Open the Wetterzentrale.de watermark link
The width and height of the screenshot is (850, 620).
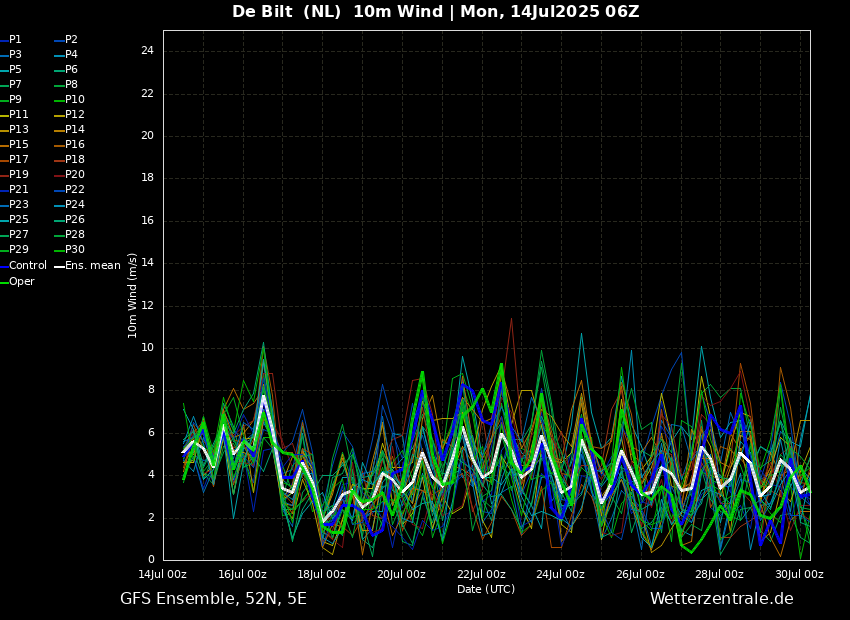721,599
